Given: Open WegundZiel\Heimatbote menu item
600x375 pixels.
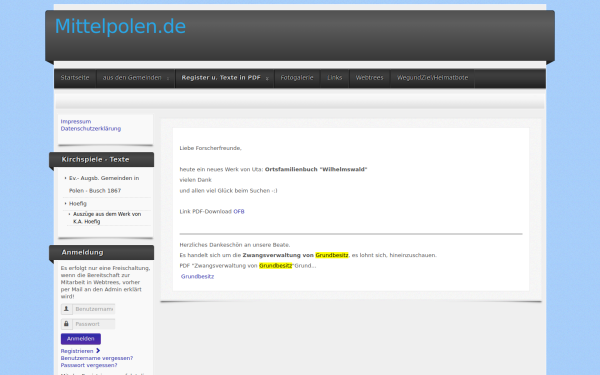Looking at the screenshot, I should pyautogui.click(x=432, y=78).
